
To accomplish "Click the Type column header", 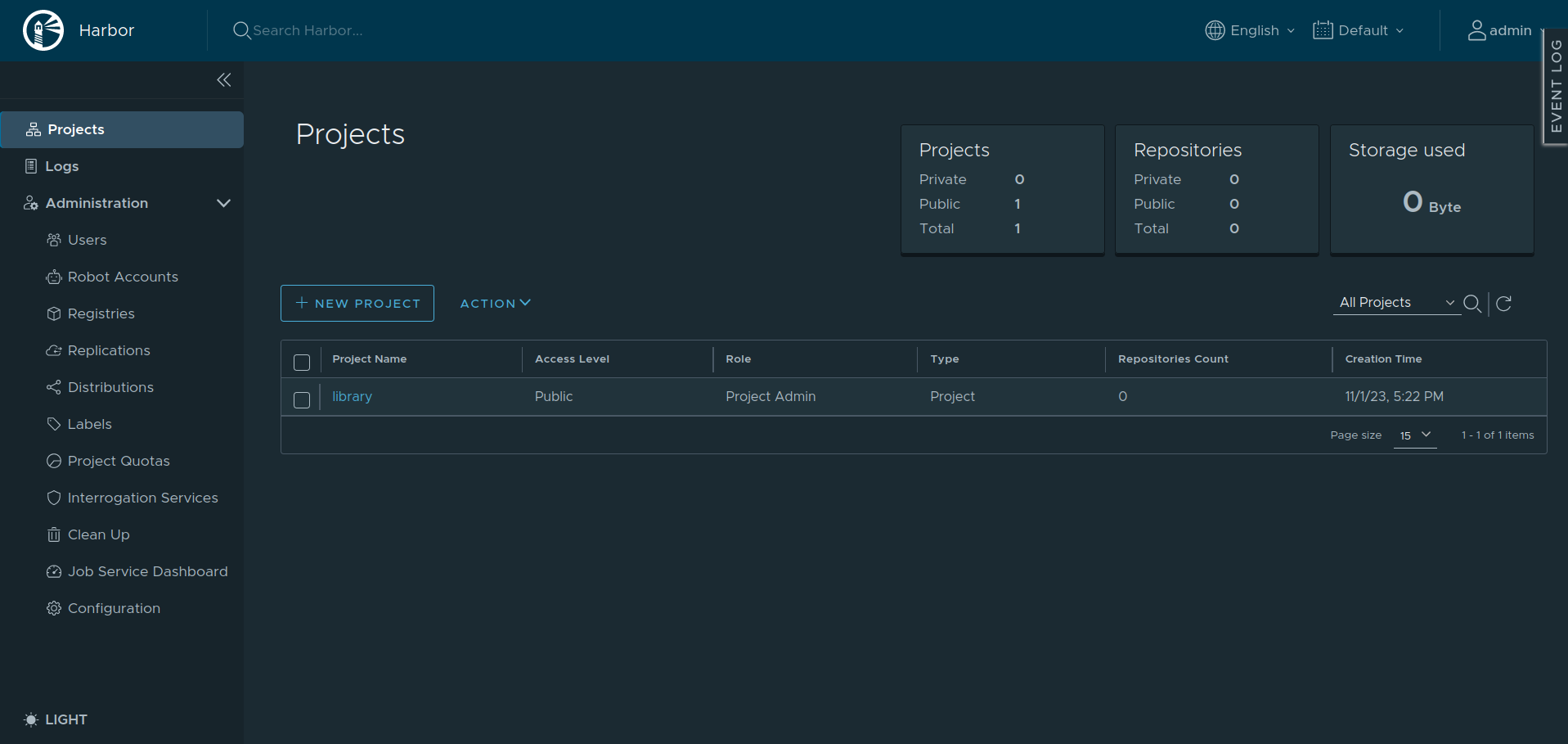I will click(945, 358).
